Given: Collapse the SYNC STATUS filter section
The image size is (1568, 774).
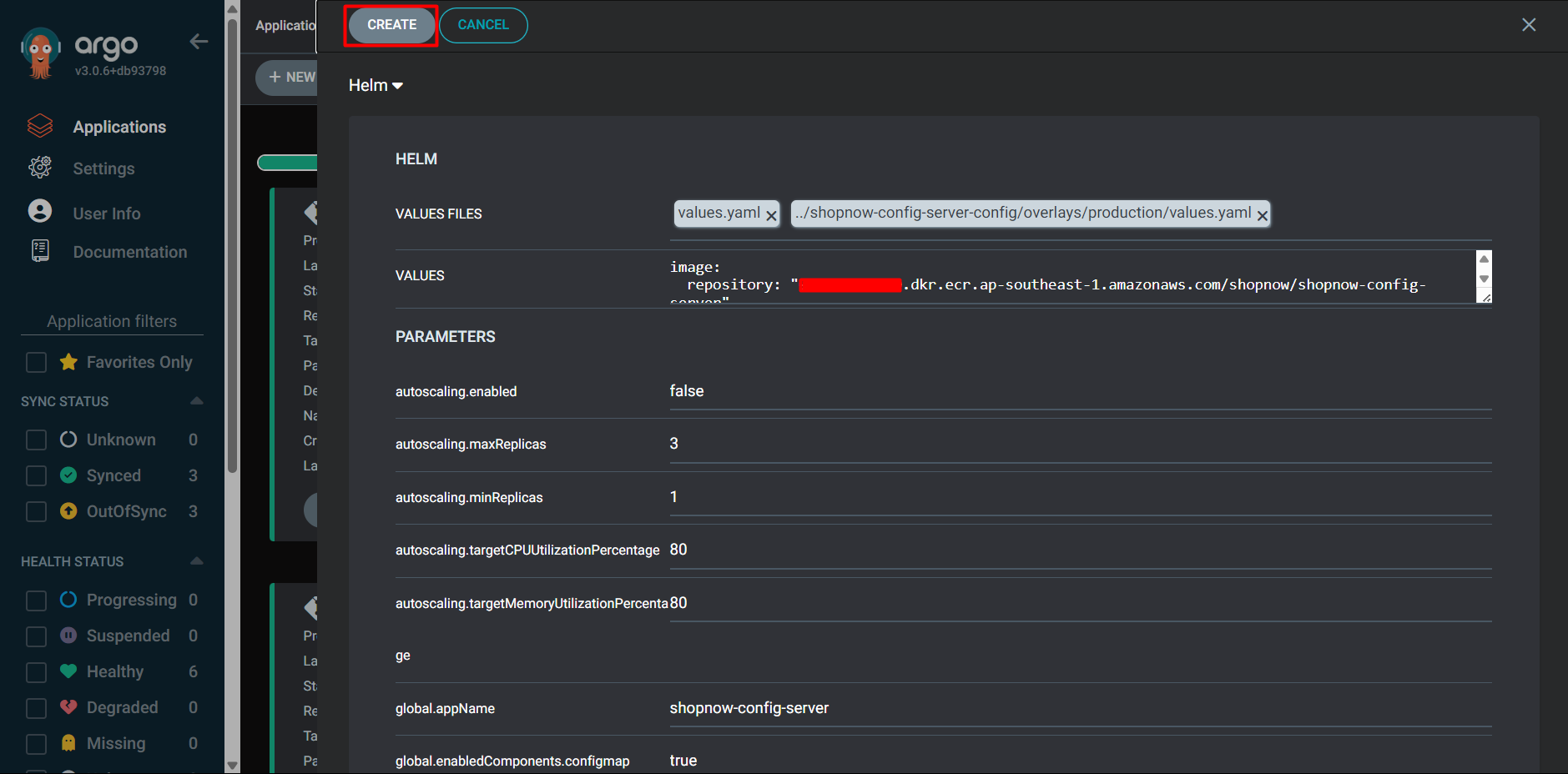Looking at the screenshot, I should click(196, 401).
